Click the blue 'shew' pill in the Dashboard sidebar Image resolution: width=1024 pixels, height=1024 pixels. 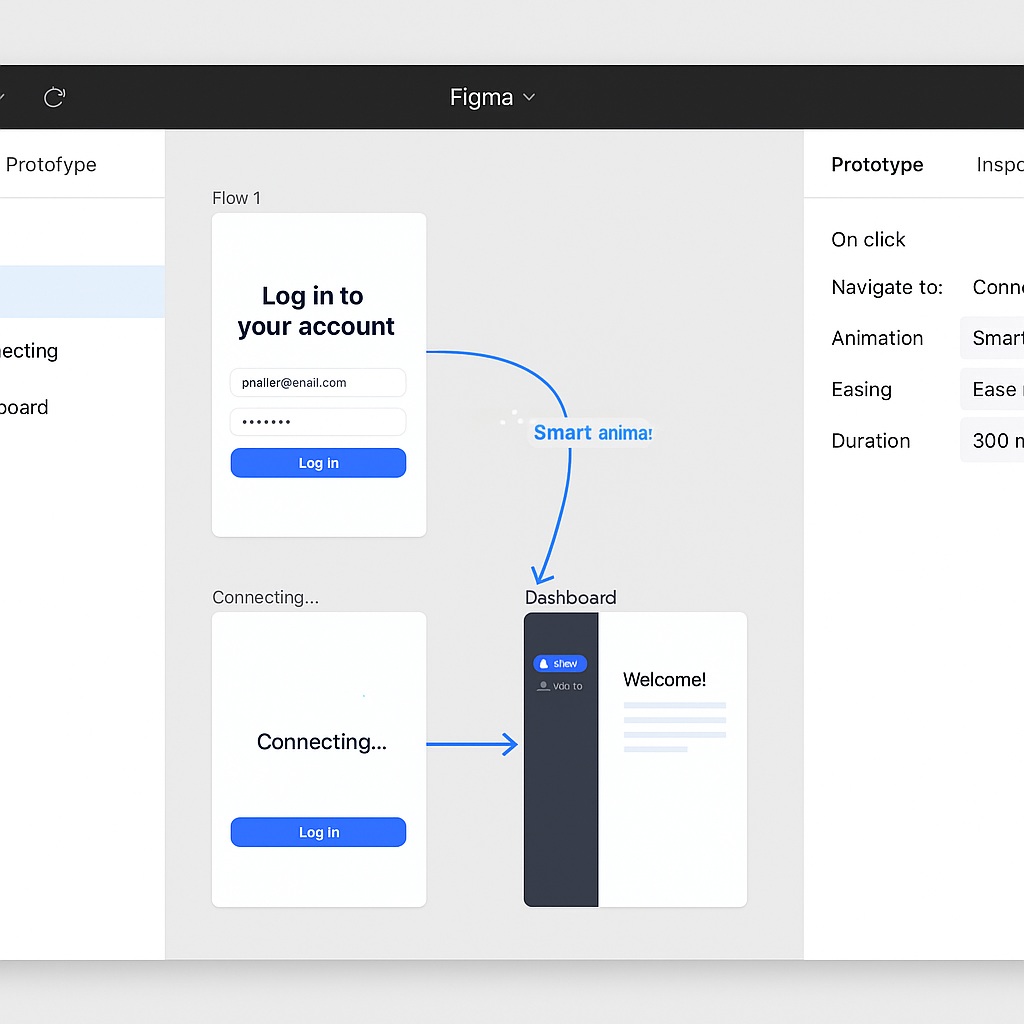tap(560, 663)
